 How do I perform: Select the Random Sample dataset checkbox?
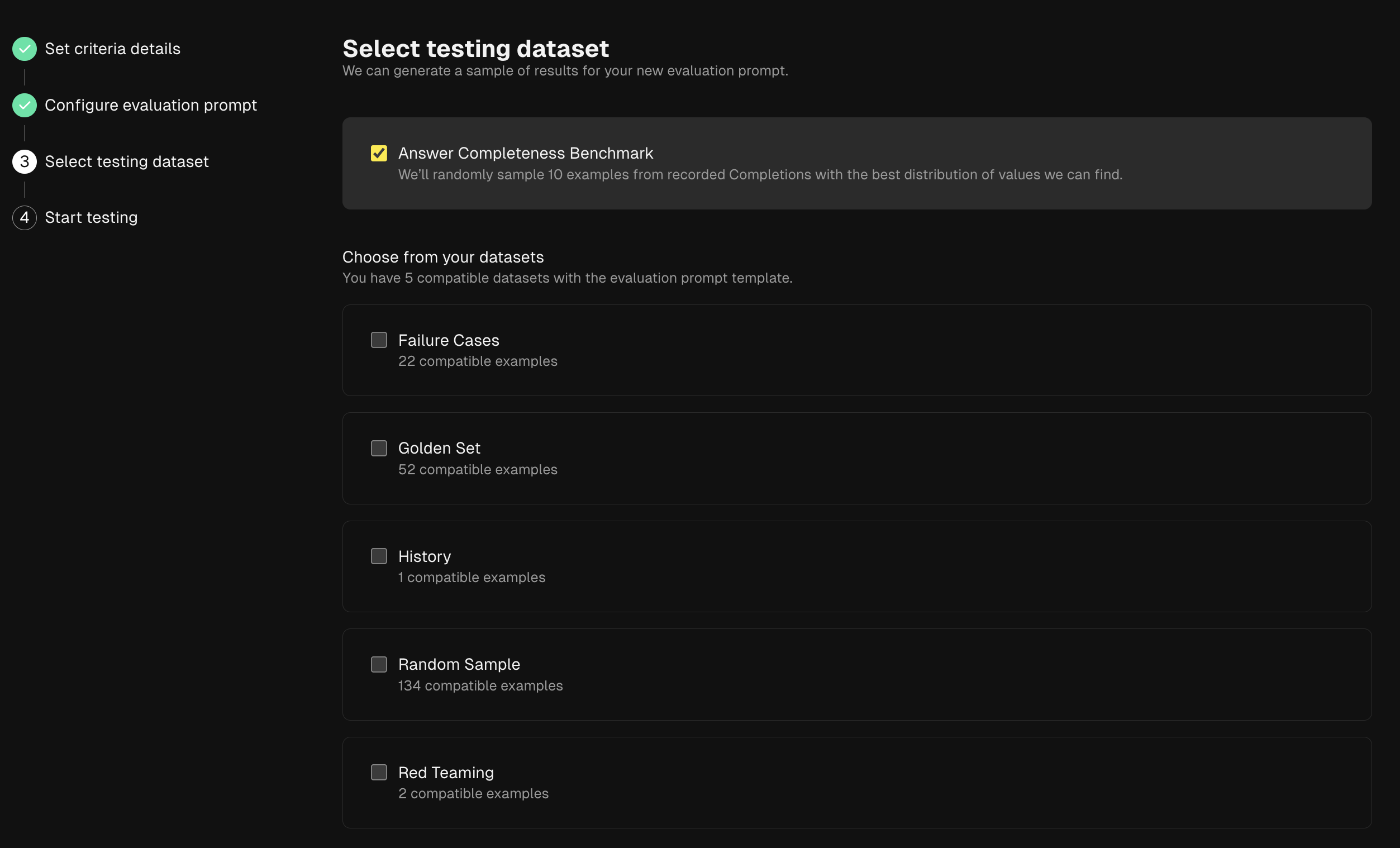(379, 665)
